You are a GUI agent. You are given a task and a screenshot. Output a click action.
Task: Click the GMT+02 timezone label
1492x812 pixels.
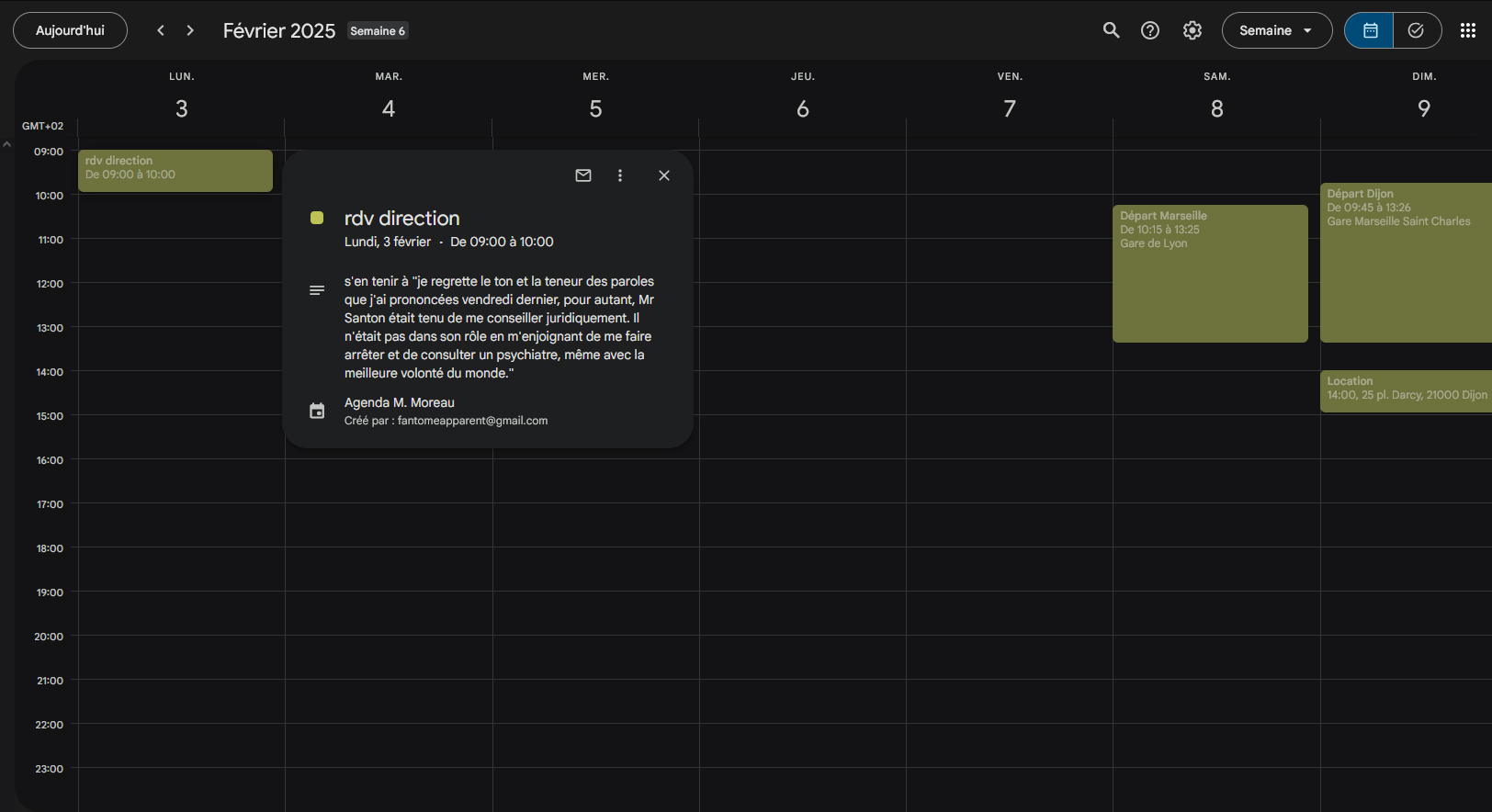[x=42, y=126]
